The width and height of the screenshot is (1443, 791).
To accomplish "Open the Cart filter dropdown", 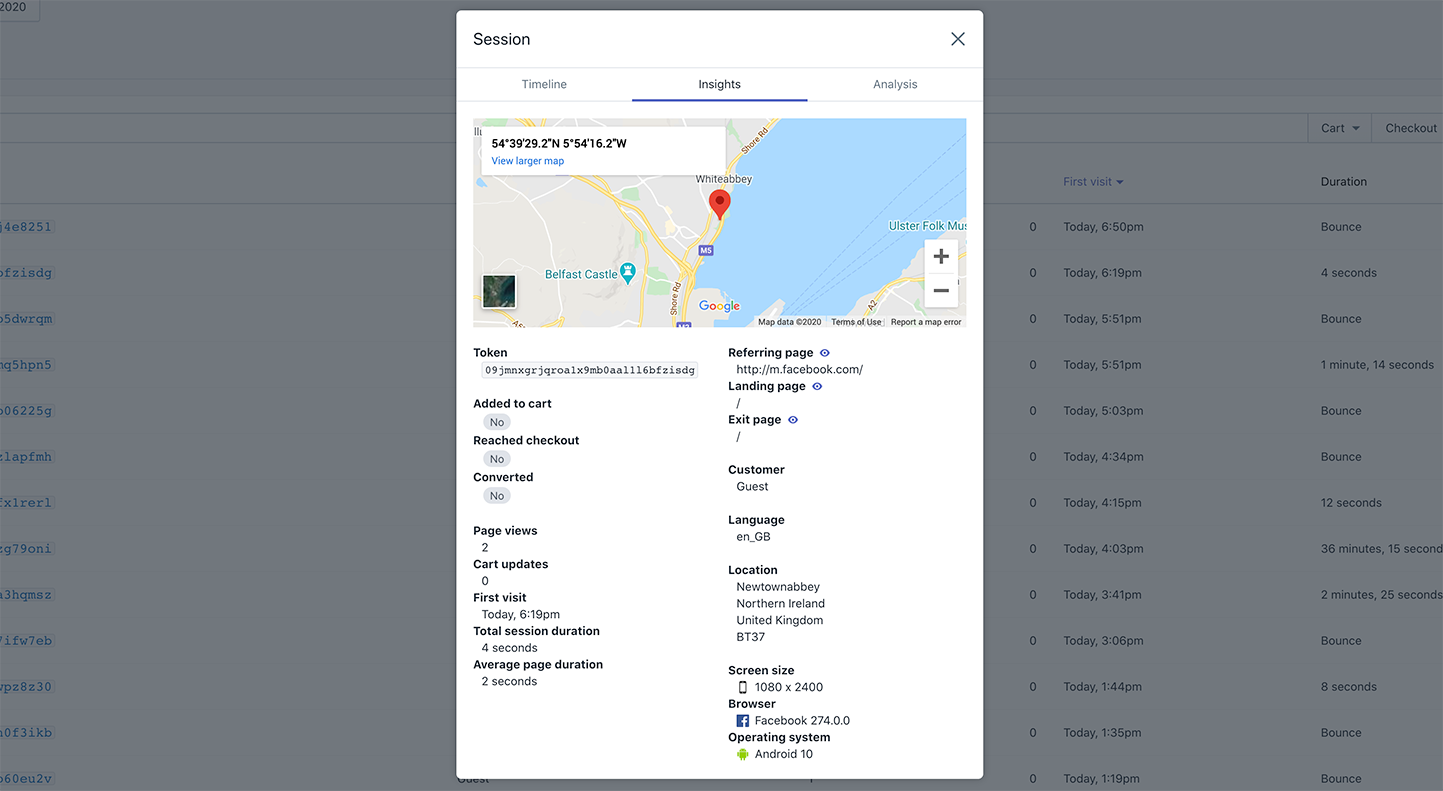I will point(1339,128).
